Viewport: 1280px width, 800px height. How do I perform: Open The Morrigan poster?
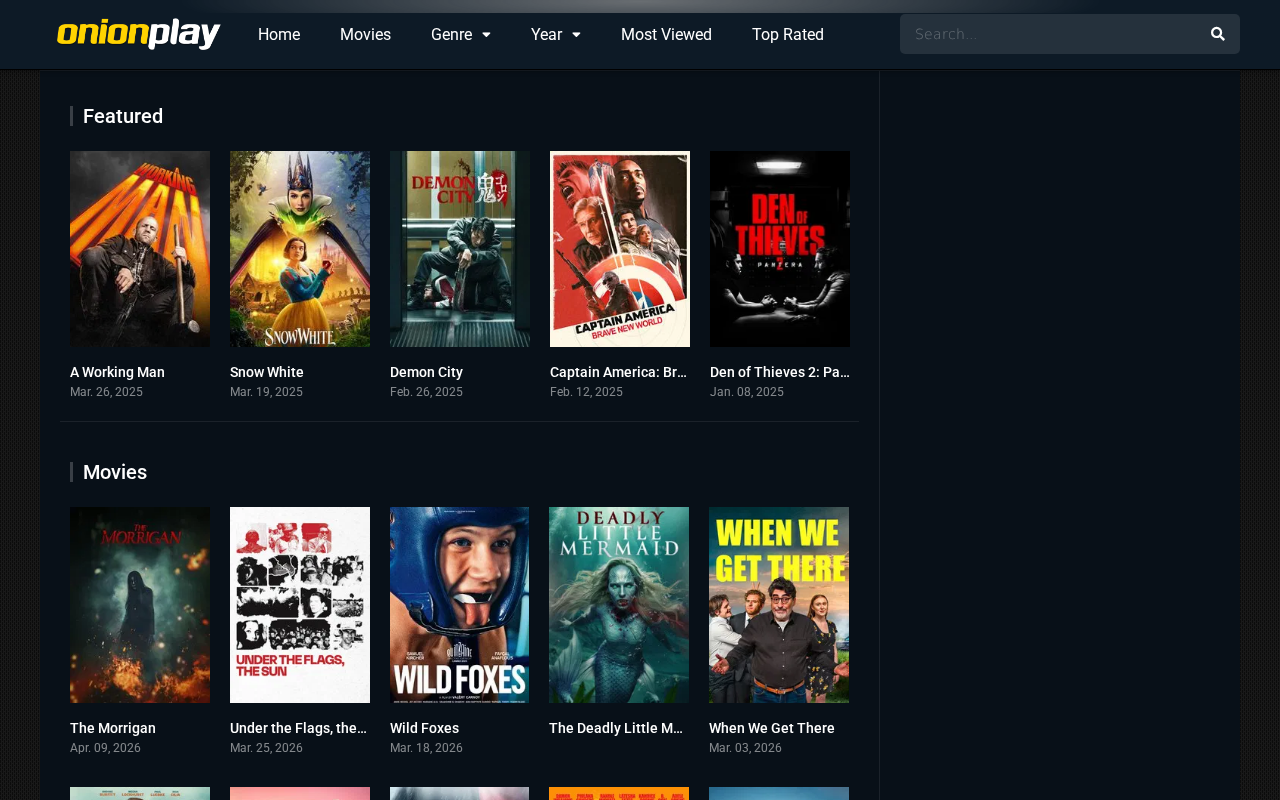coord(140,605)
